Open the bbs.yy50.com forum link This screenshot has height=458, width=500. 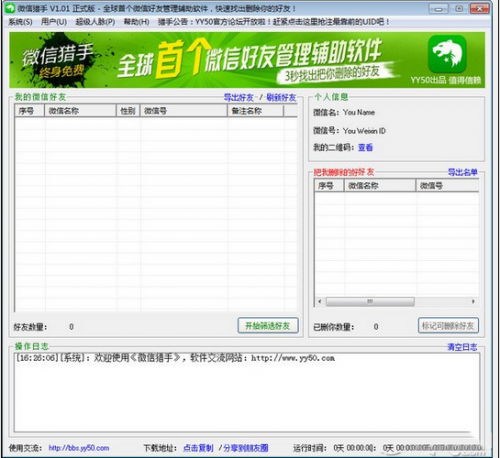(x=79, y=448)
